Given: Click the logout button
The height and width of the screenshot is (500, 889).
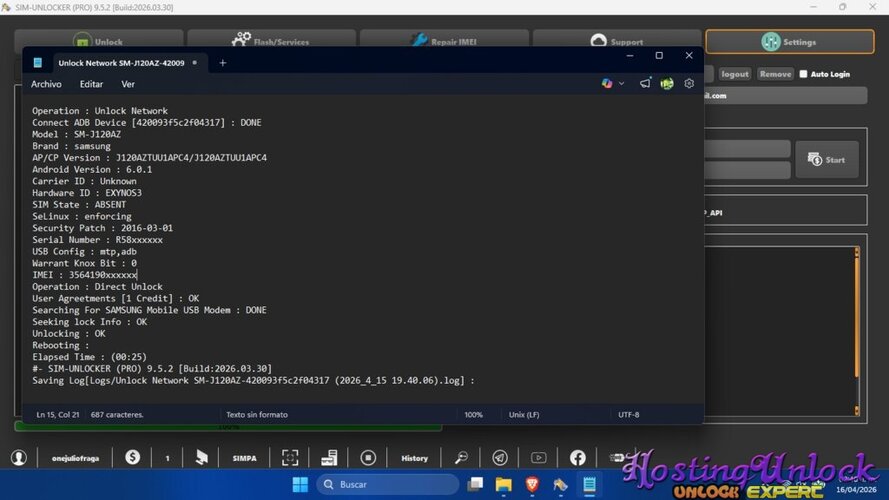Looking at the screenshot, I should coord(735,74).
